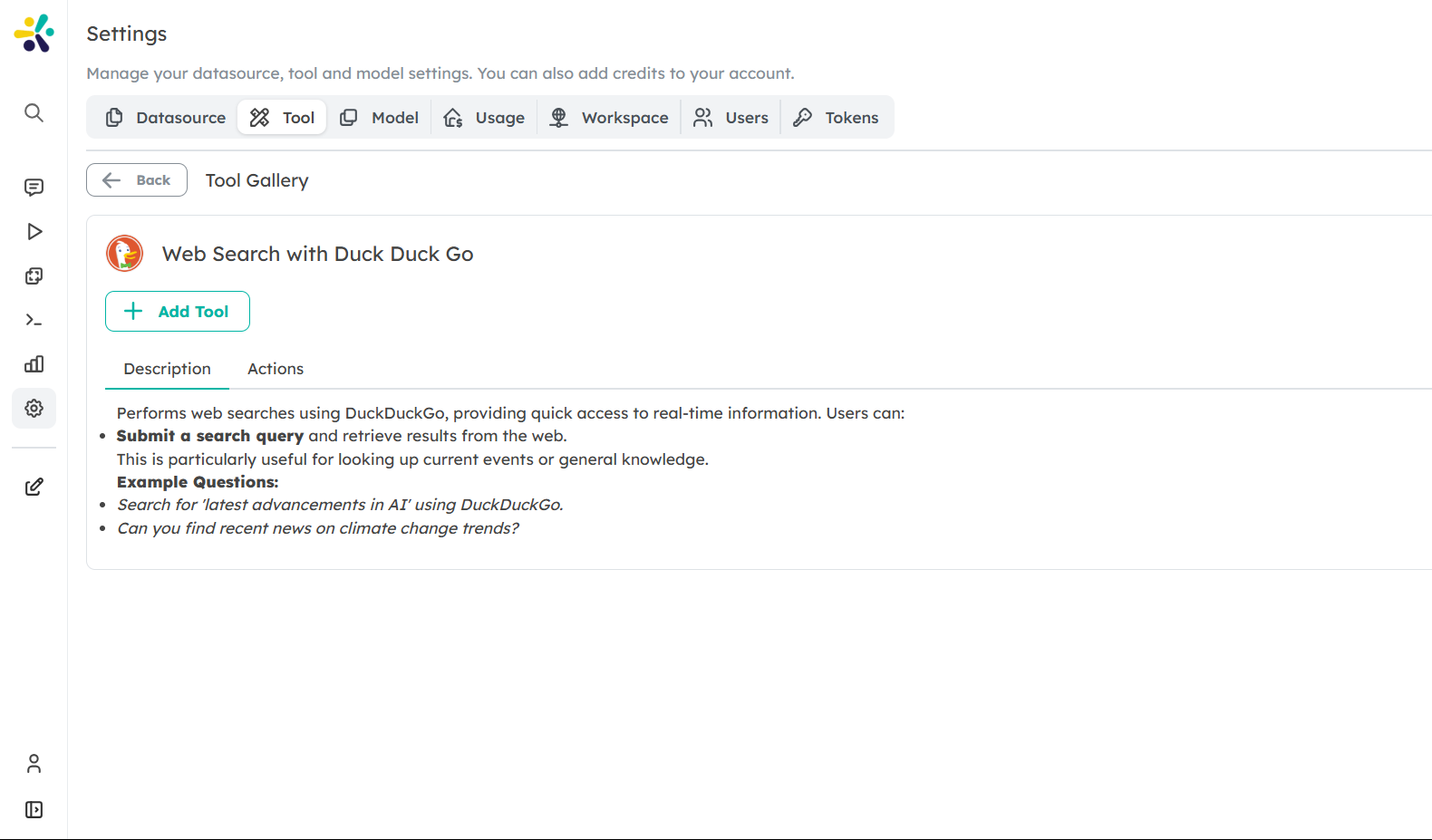Click the search magnifier icon in sidebar
This screenshot has height=840, width=1432.
tap(34, 112)
